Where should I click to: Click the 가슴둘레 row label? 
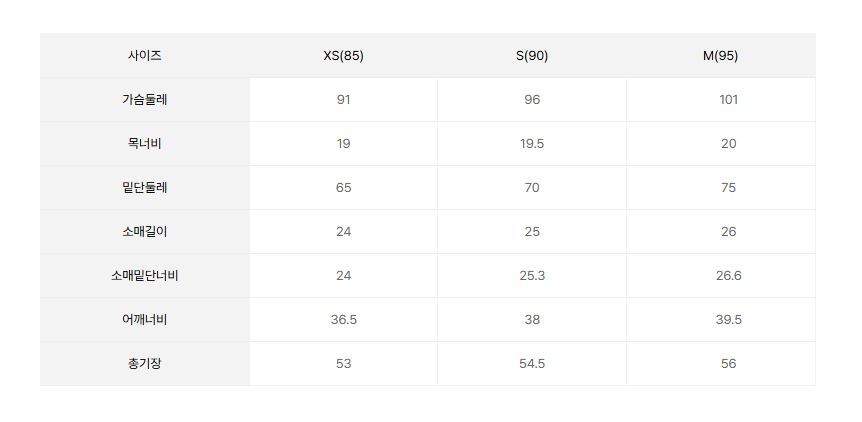pos(144,100)
